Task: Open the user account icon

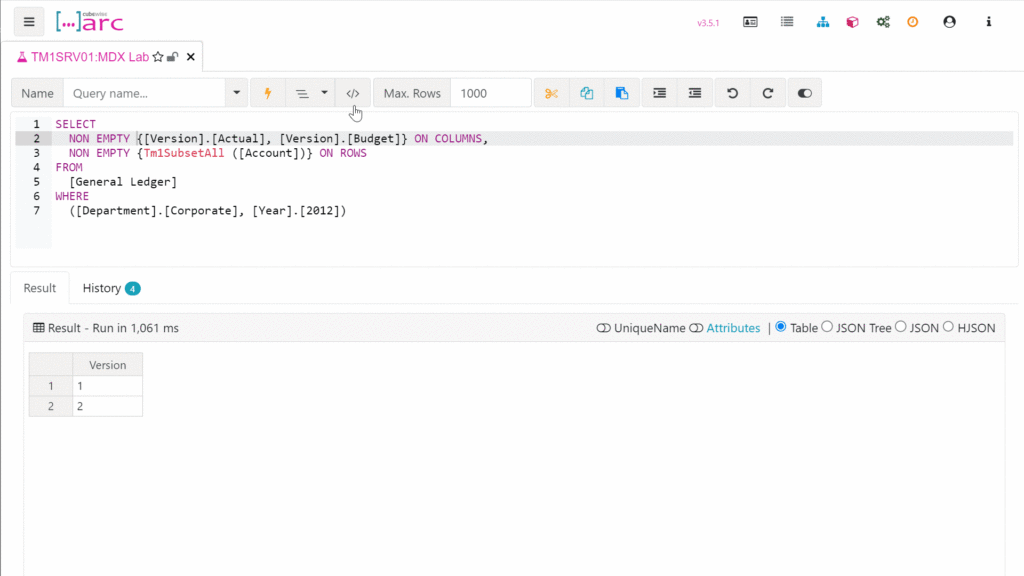Action: tap(949, 22)
